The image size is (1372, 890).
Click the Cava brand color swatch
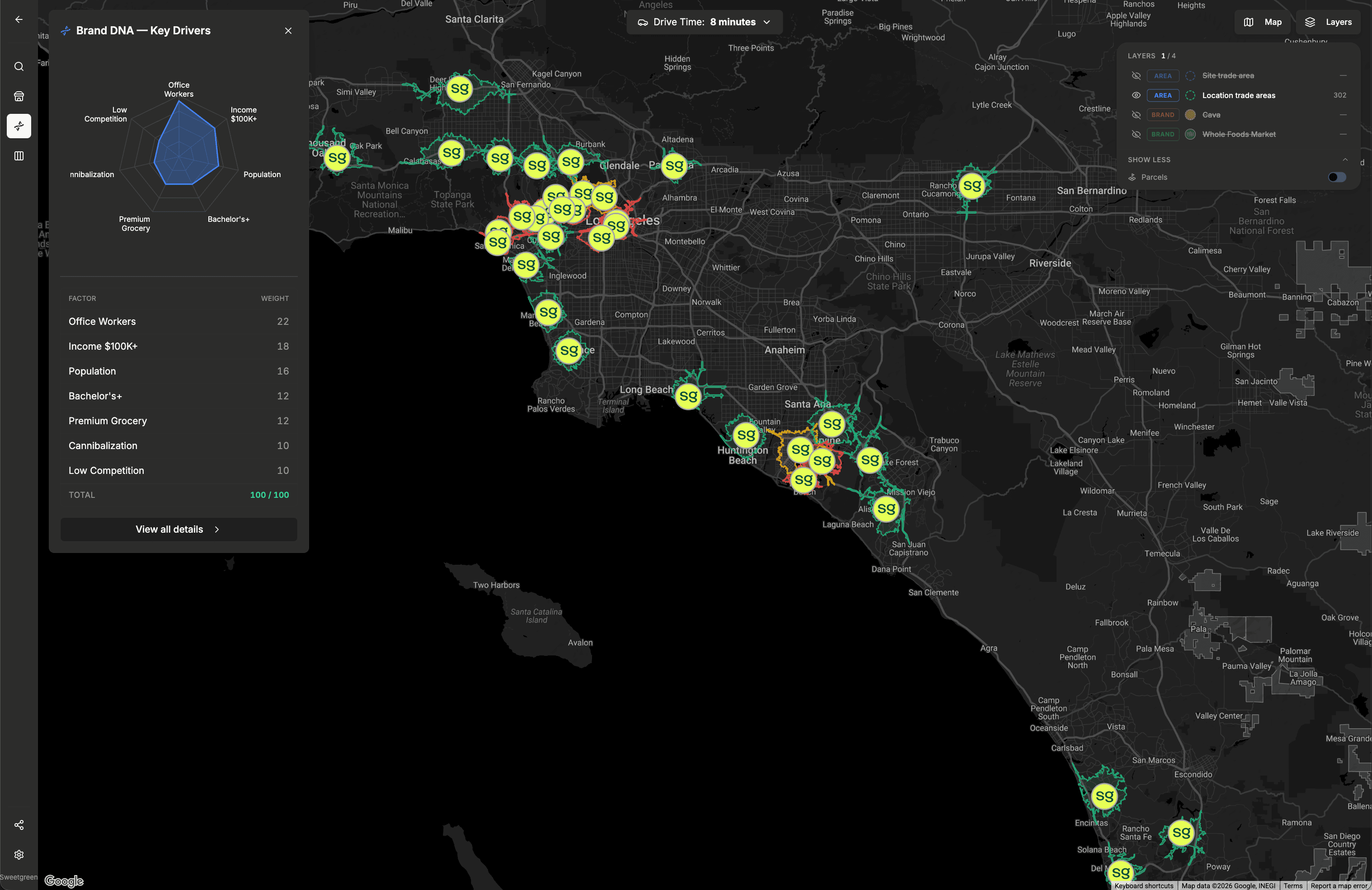tap(1190, 115)
